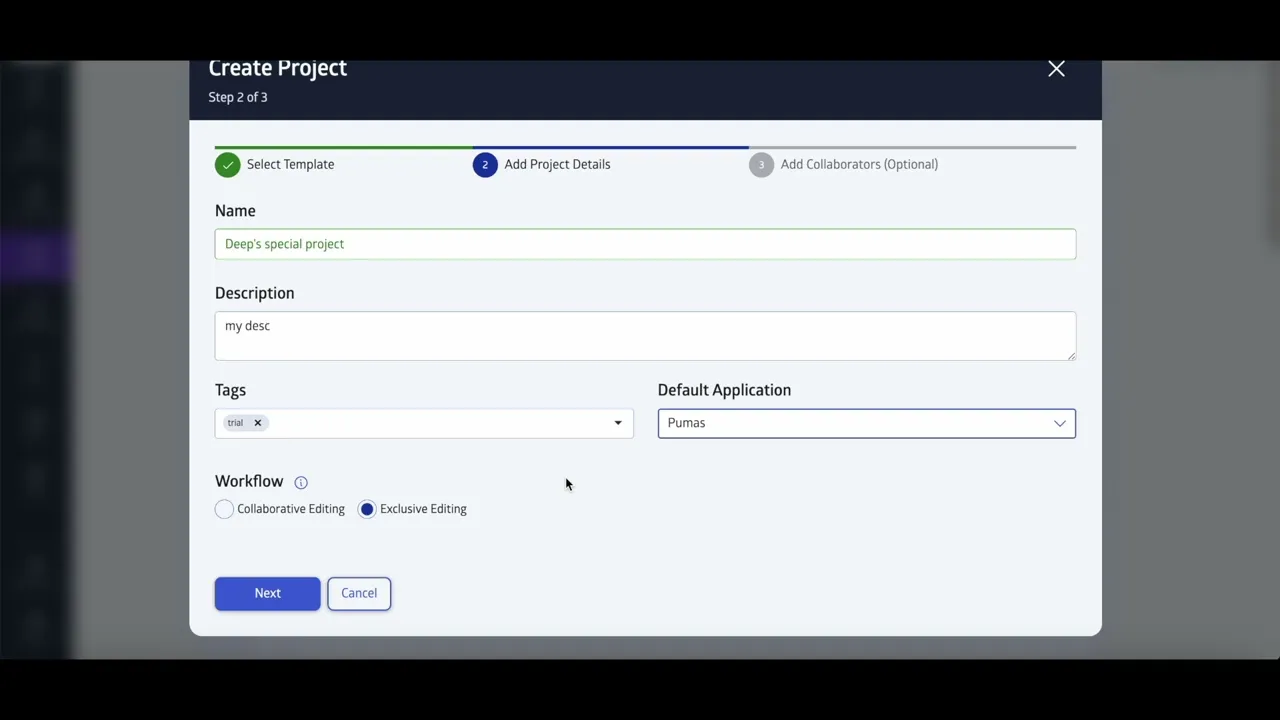Click into the Name input field
This screenshot has height=720, width=1280.
coord(645,244)
